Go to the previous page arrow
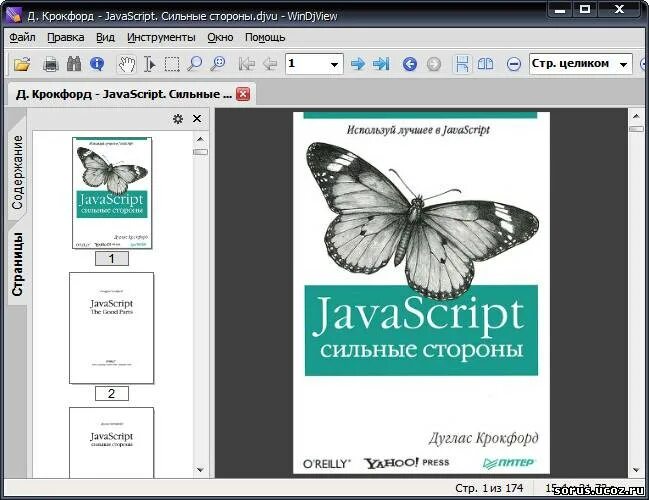This screenshot has width=649, height=500. click(x=270, y=64)
